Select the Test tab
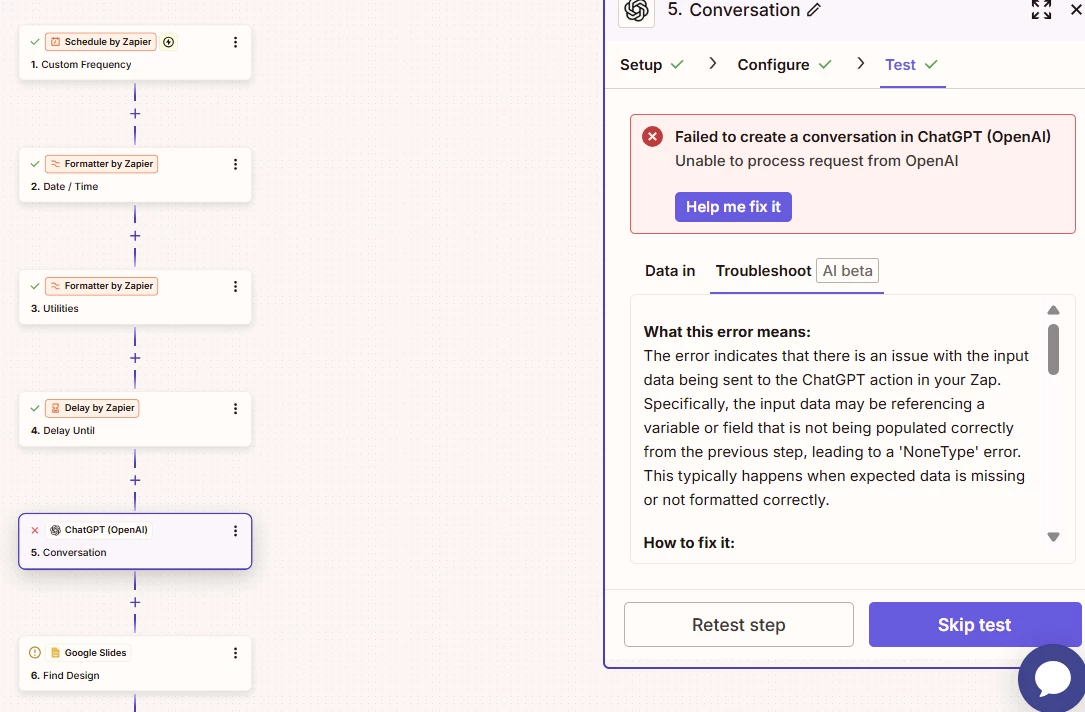The image size is (1085, 712). click(911, 64)
